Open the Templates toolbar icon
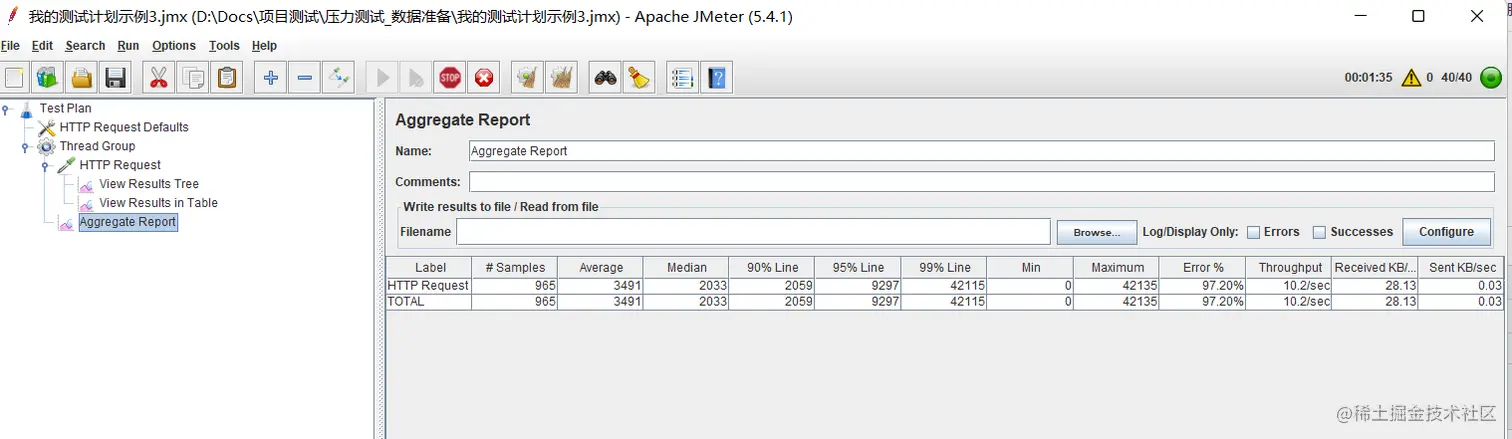This screenshot has height=439, width=1512. point(48,77)
